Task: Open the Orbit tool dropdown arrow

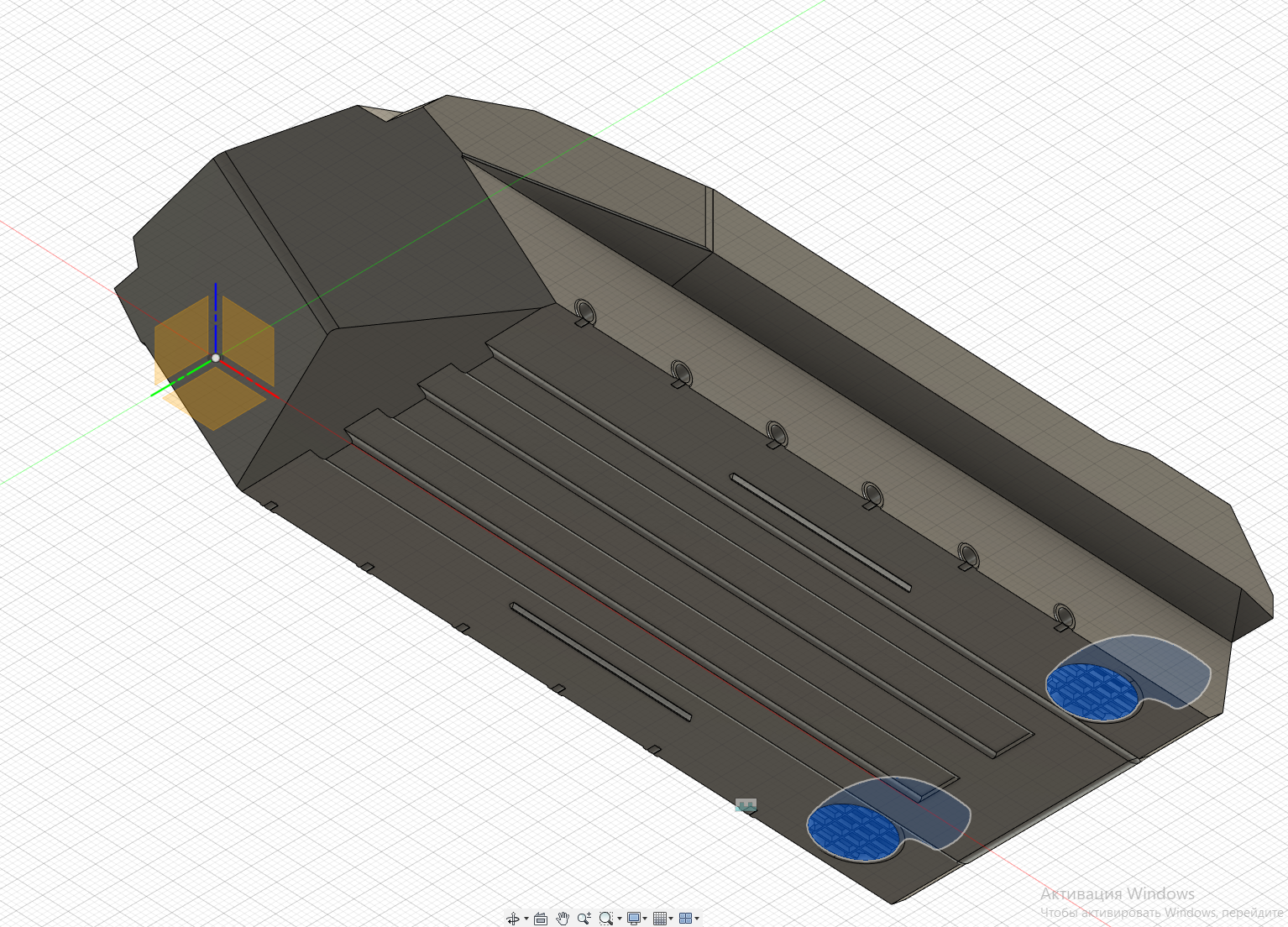Action: click(x=526, y=919)
